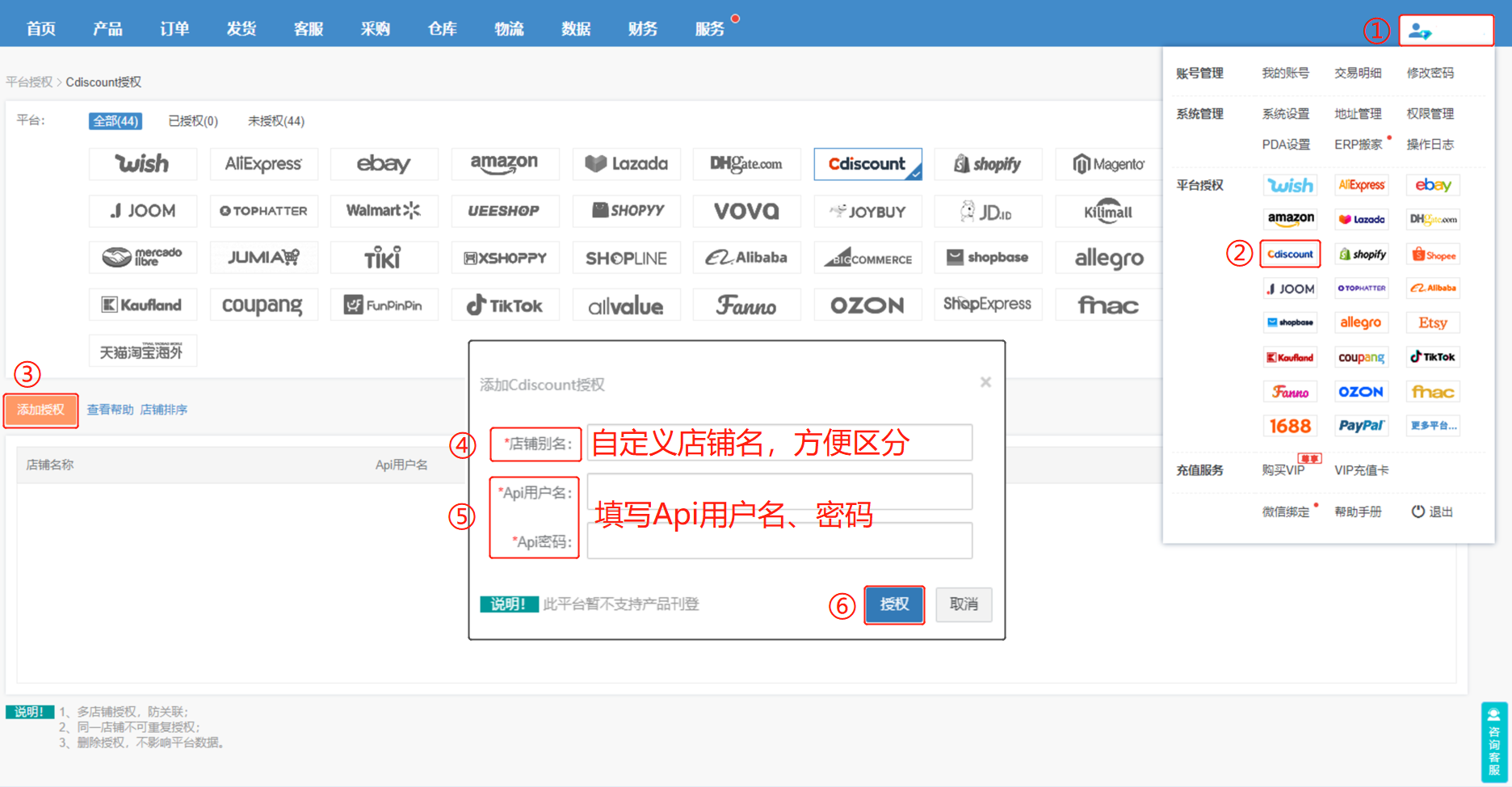Click the 取消 button in dialog
This screenshot has height=787, width=1512.
pyautogui.click(x=964, y=604)
